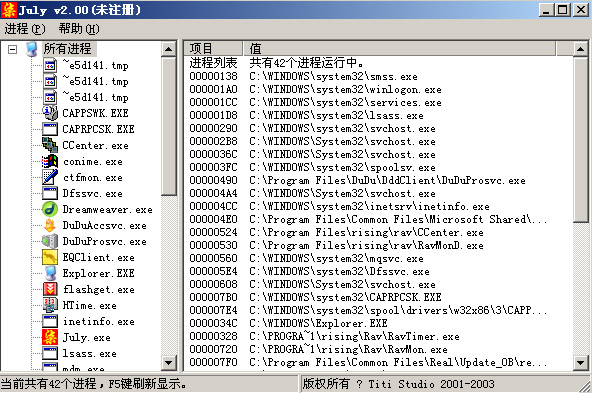Select July.exe in the tree
592x393 pixels.
pyautogui.click(x=86, y=338)
